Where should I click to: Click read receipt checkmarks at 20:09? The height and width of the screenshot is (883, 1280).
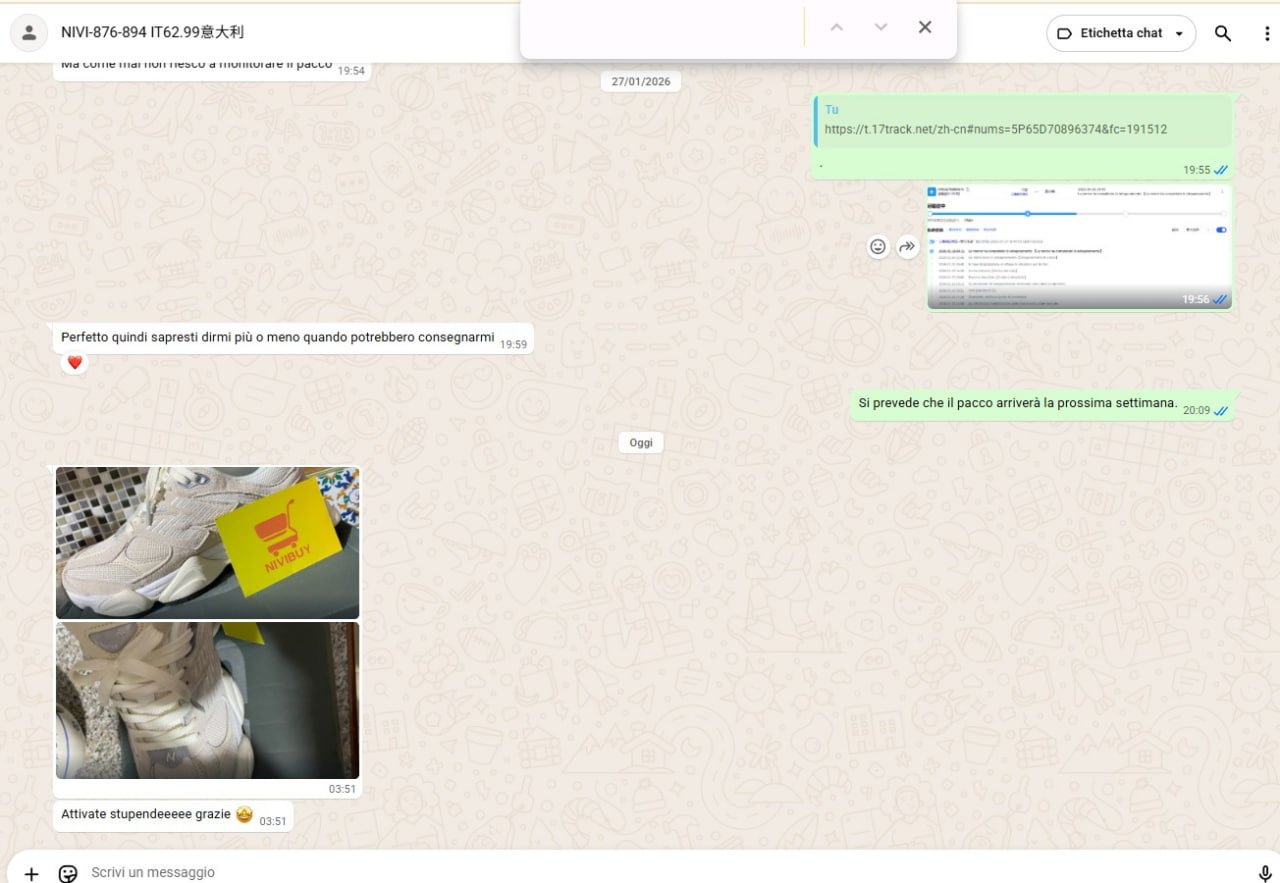click(x=1221, y=410)
